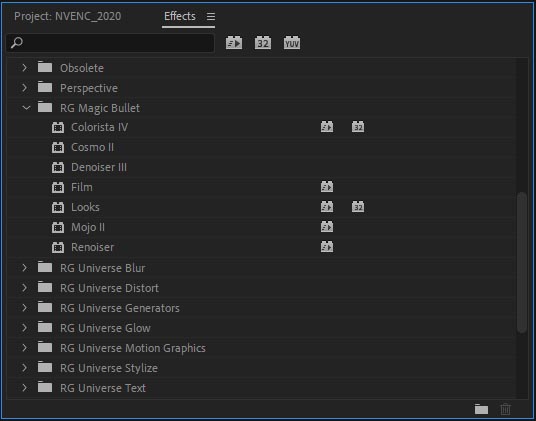
Task: Click the effects search field
Action: point(110,43)
